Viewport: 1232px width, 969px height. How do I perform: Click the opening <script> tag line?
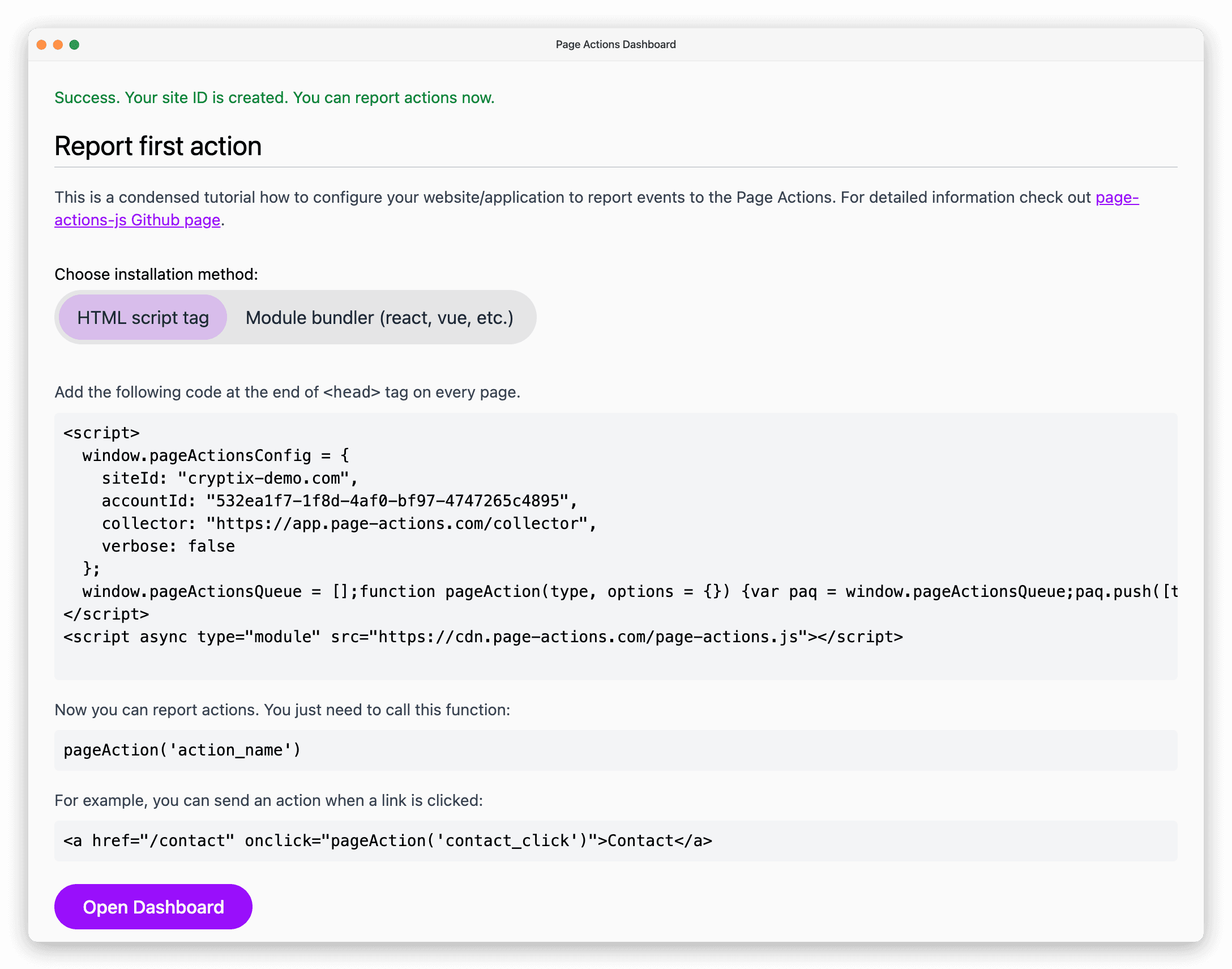[101, 433]
